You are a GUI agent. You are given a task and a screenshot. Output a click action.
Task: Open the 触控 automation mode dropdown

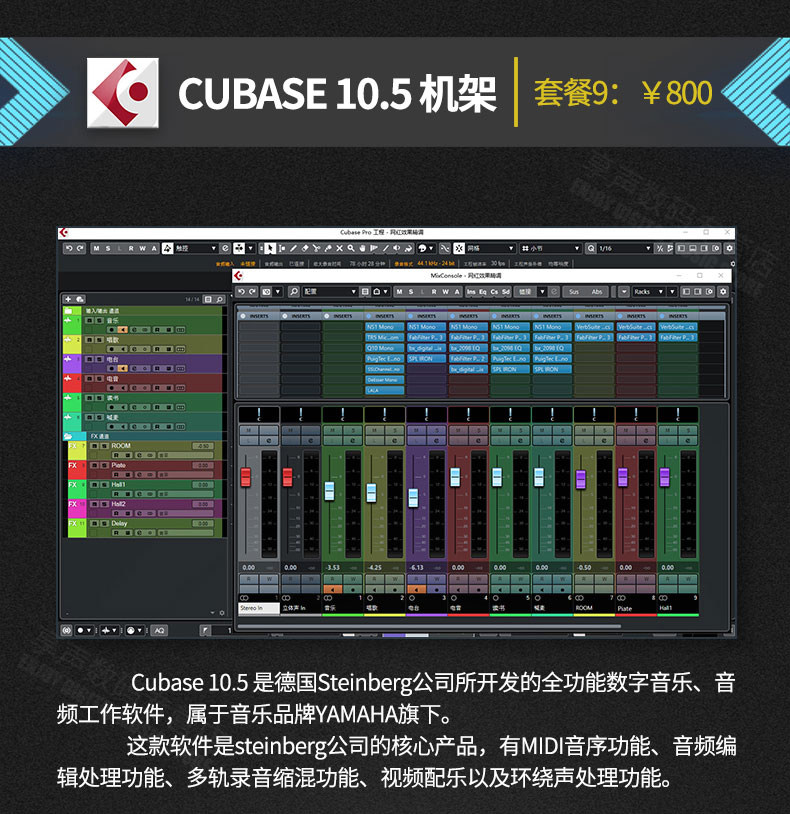coord(213,248)
